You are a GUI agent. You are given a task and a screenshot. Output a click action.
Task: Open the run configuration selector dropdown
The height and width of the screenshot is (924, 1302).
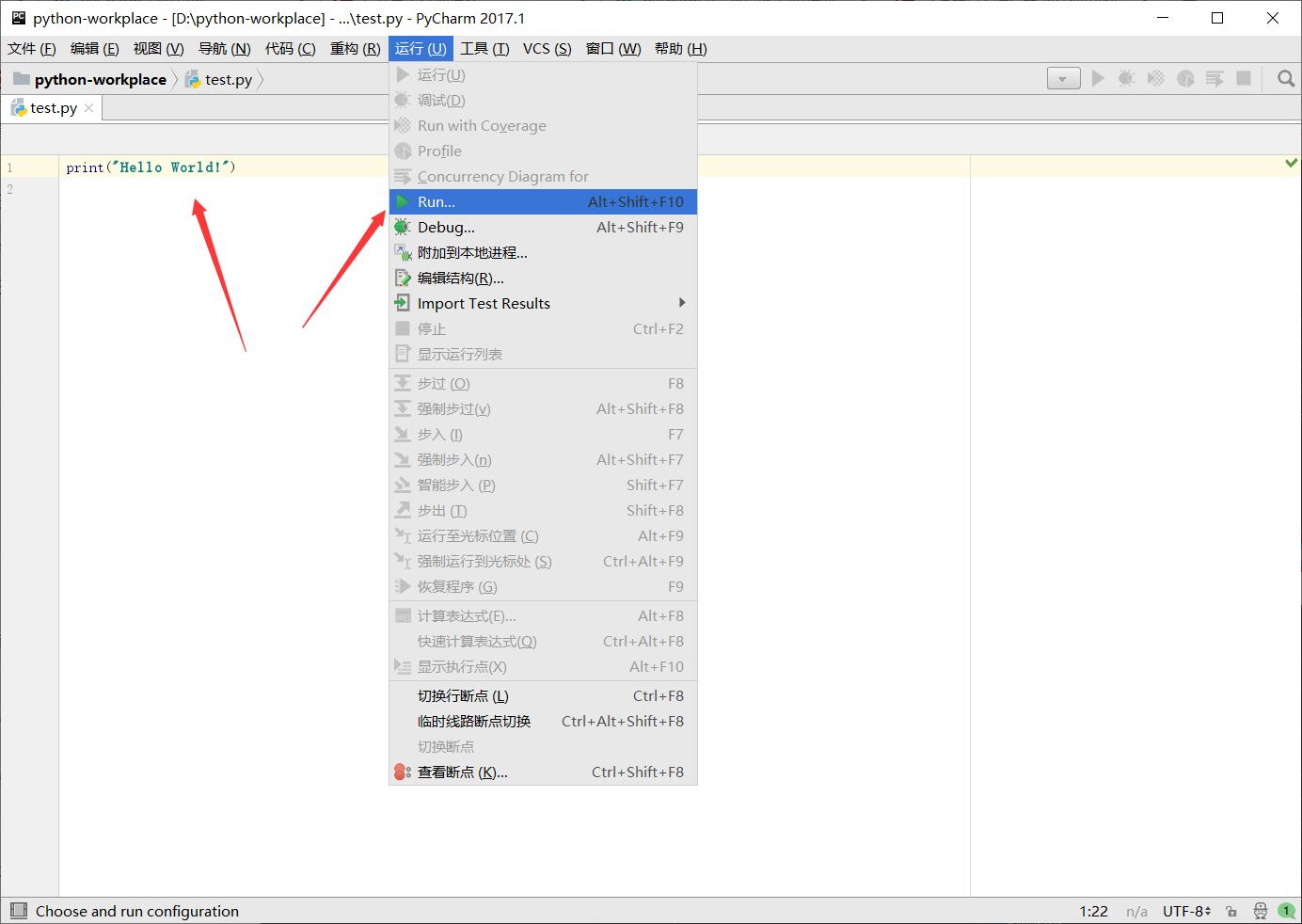tap(1063, 78)
